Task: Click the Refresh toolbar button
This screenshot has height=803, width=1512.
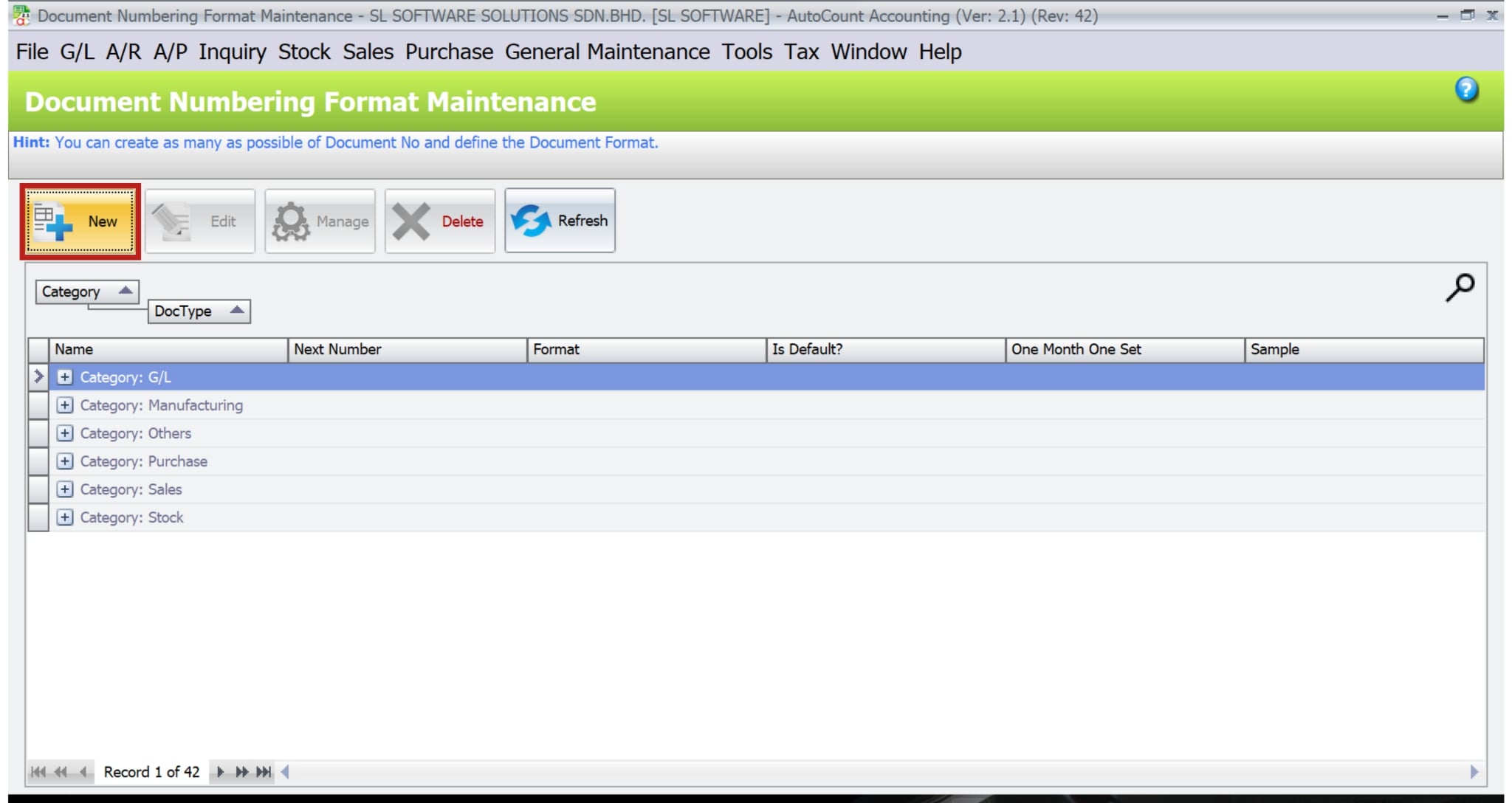Action: (x=560, y=221)
